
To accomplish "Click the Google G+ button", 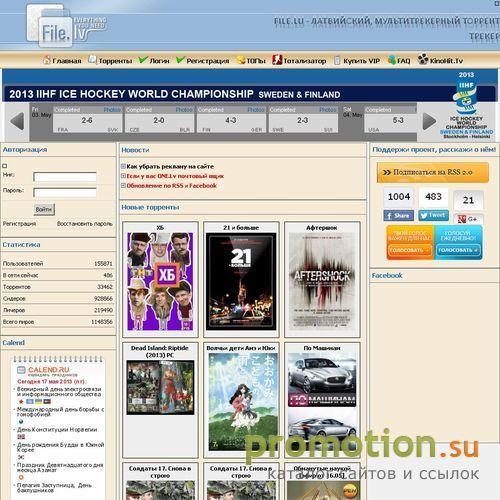I will [468, 219].
